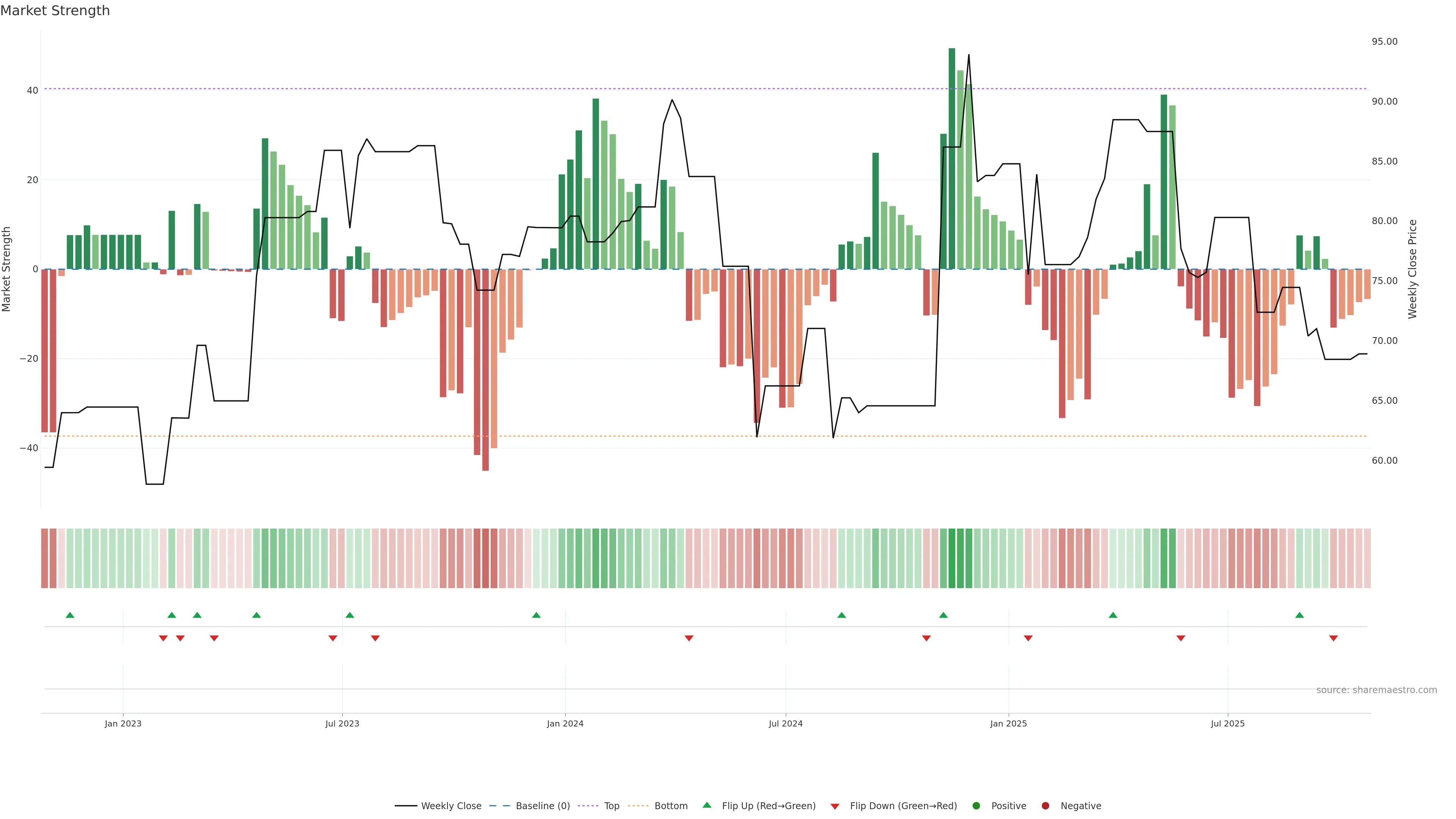Click the Weekly Close Price axis title
The width and height of the screenshot is (1456, 819).
[x=1412, y=269]
